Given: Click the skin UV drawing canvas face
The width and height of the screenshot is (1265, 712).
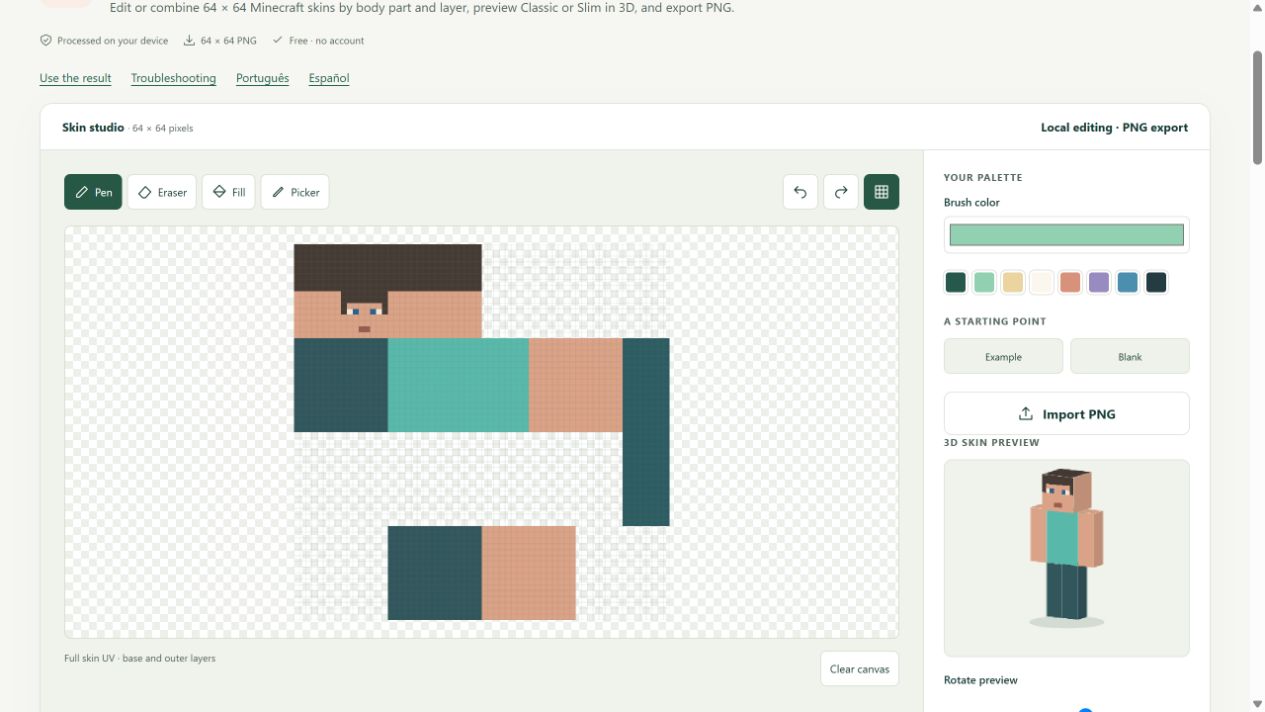Looking at the screenshot, I should pyautogui.click(x=364, y=314).
